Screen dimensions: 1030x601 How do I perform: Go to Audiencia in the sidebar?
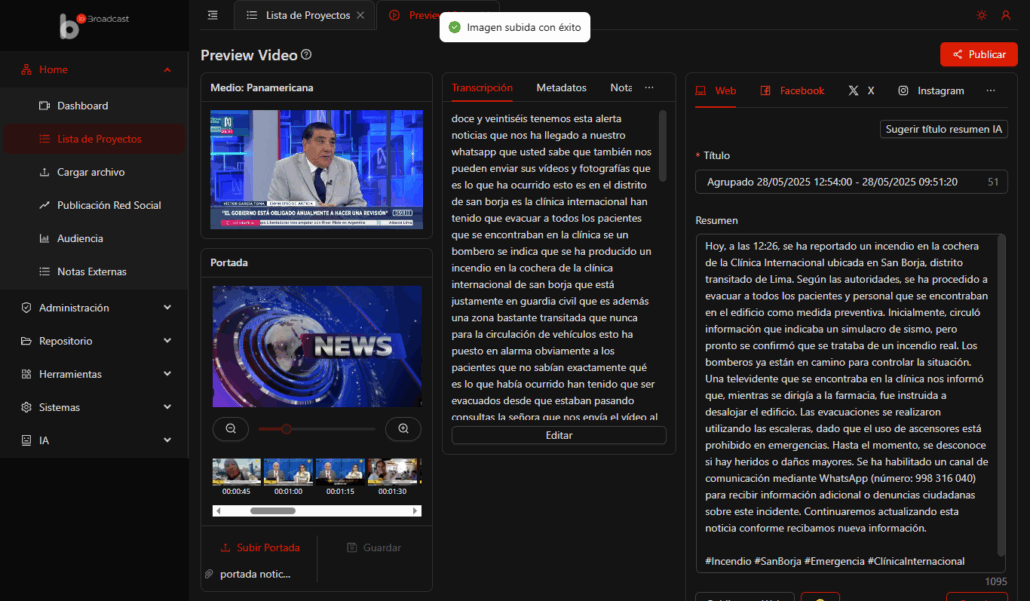point(79,239)
